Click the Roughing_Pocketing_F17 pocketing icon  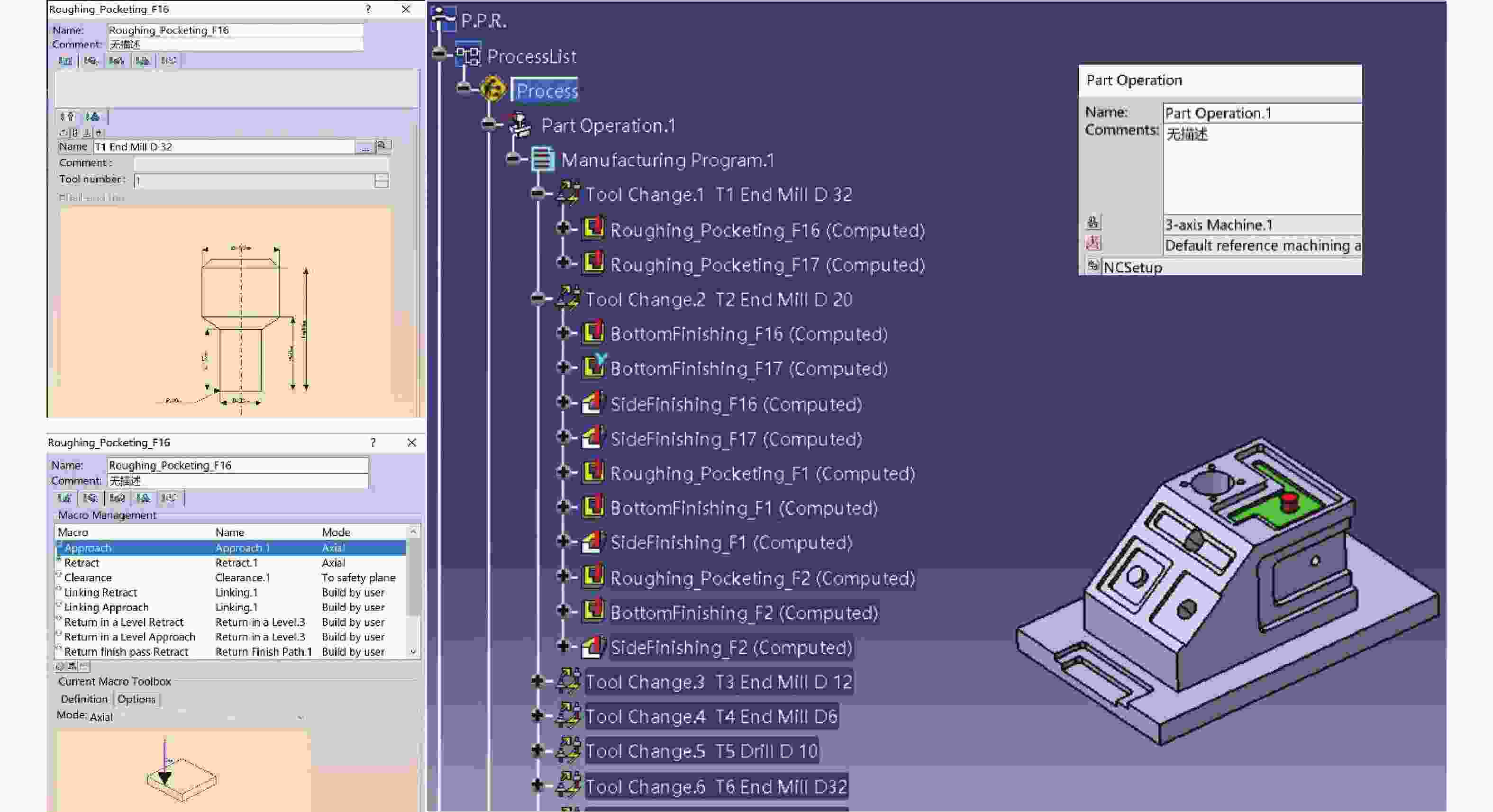click(x=593, y=263)
